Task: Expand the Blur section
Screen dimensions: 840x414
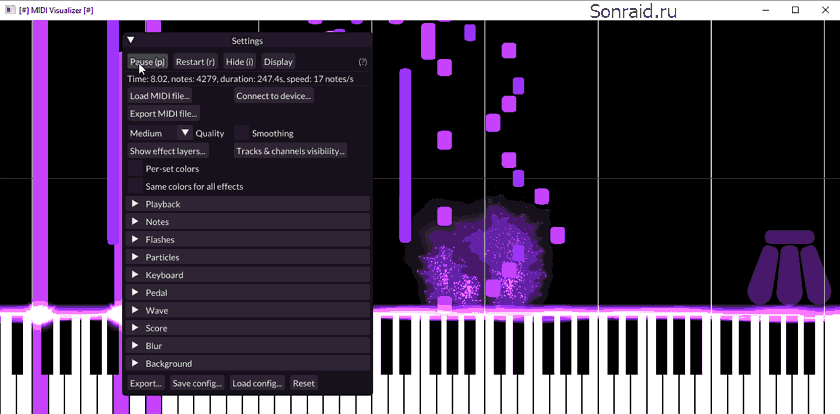Action: 248,345
